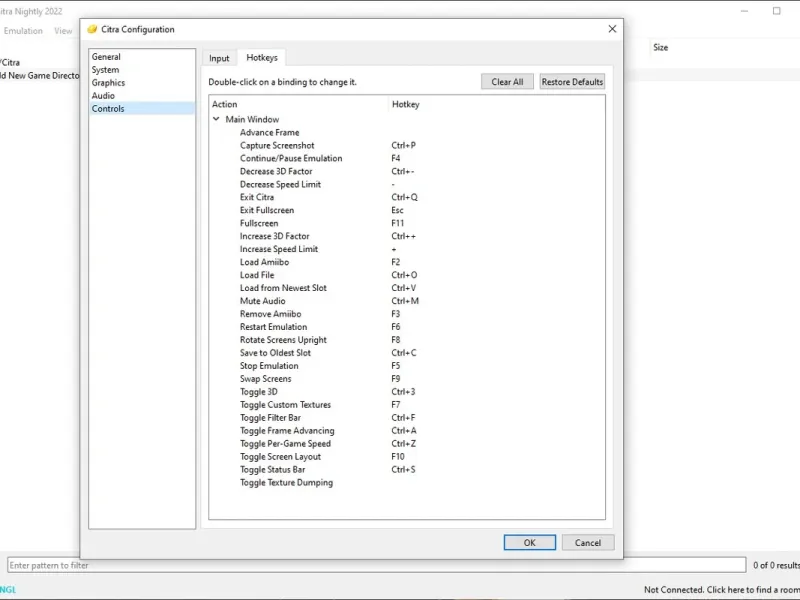The image size is (800, 600).
Task: Click the Esc hotkey binding
Action: (397, 210)
